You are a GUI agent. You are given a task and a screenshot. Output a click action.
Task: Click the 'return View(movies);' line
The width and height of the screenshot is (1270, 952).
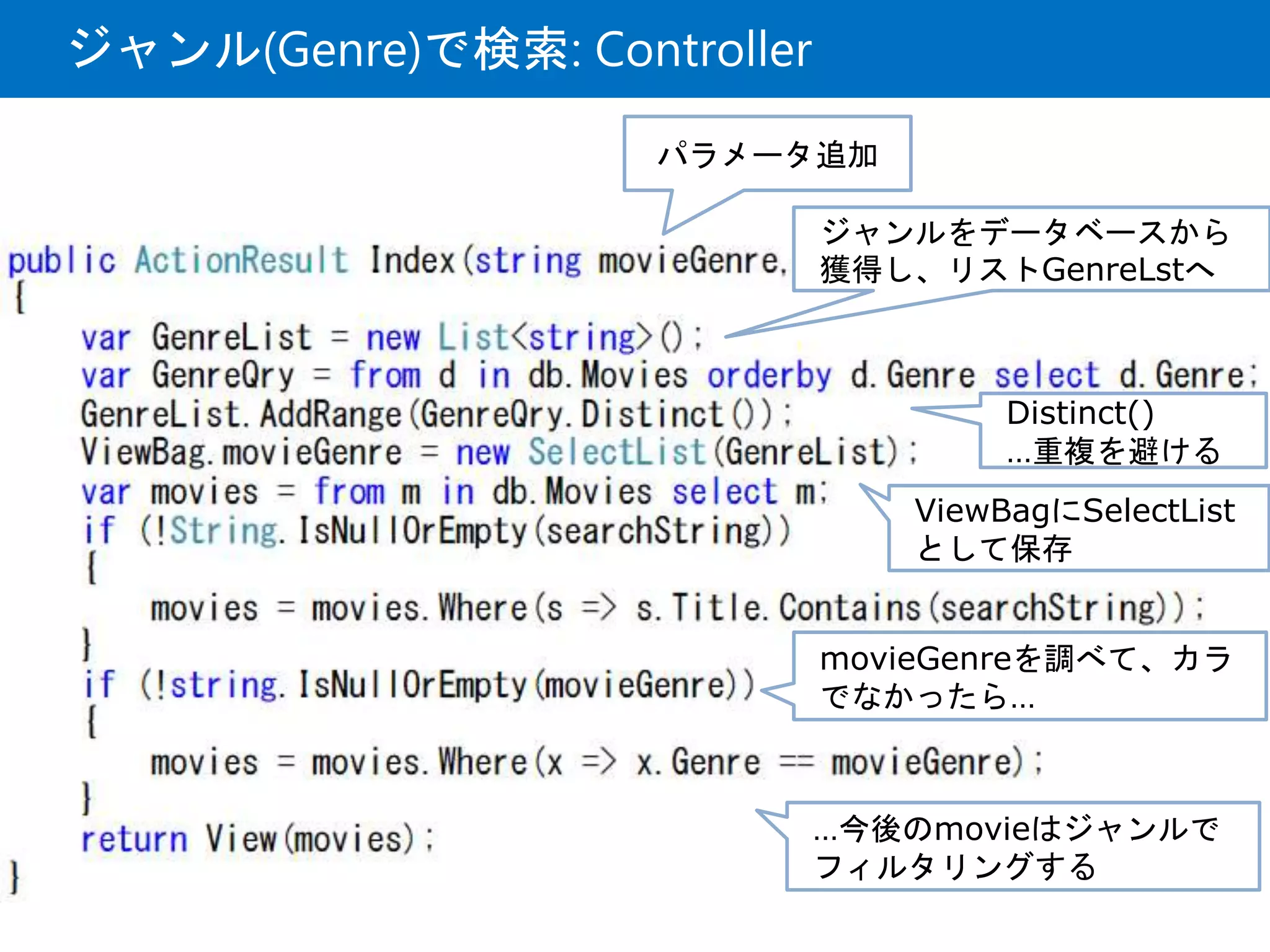pos(258,839)
